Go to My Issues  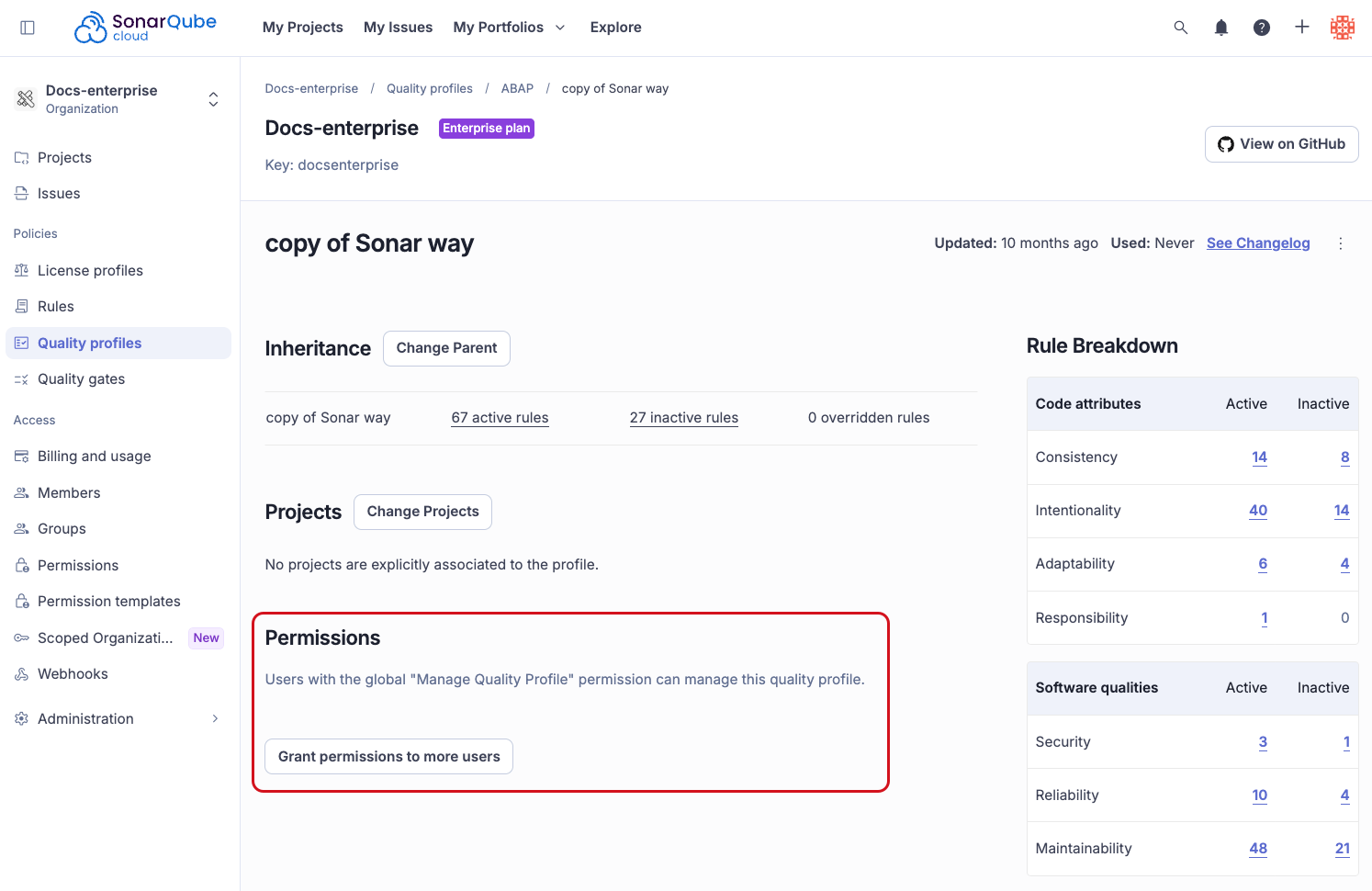pos(398,28)
